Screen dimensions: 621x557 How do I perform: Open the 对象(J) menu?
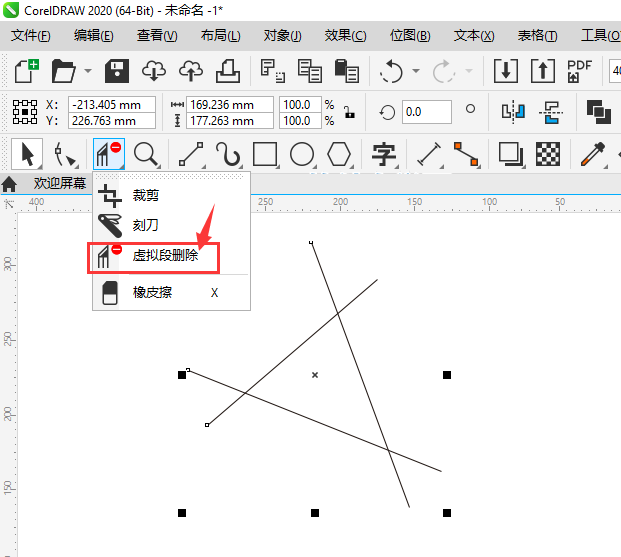point(282,36)
